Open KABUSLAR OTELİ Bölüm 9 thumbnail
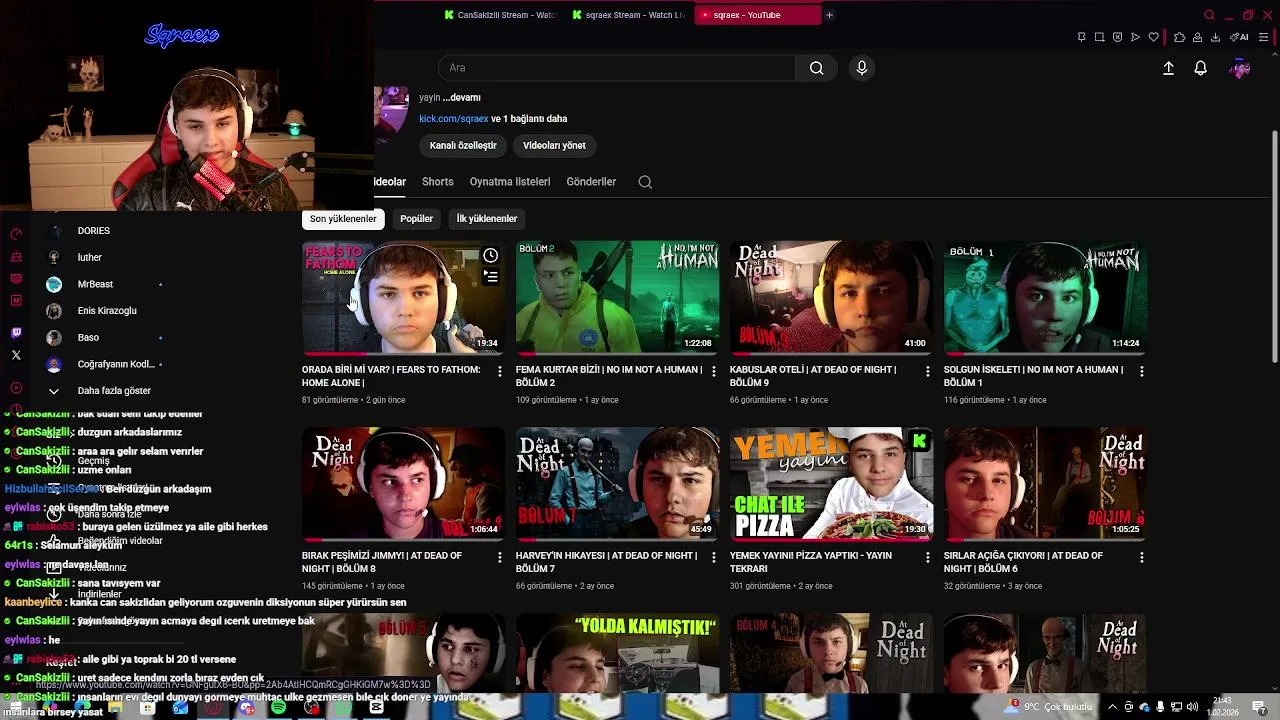 pyautogui.click(x=831, y=297)
